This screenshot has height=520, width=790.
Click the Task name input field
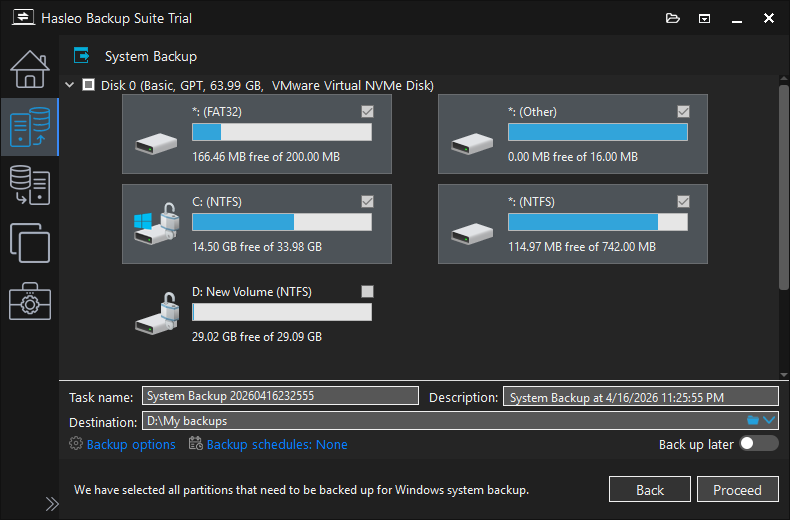click(280, 396)
